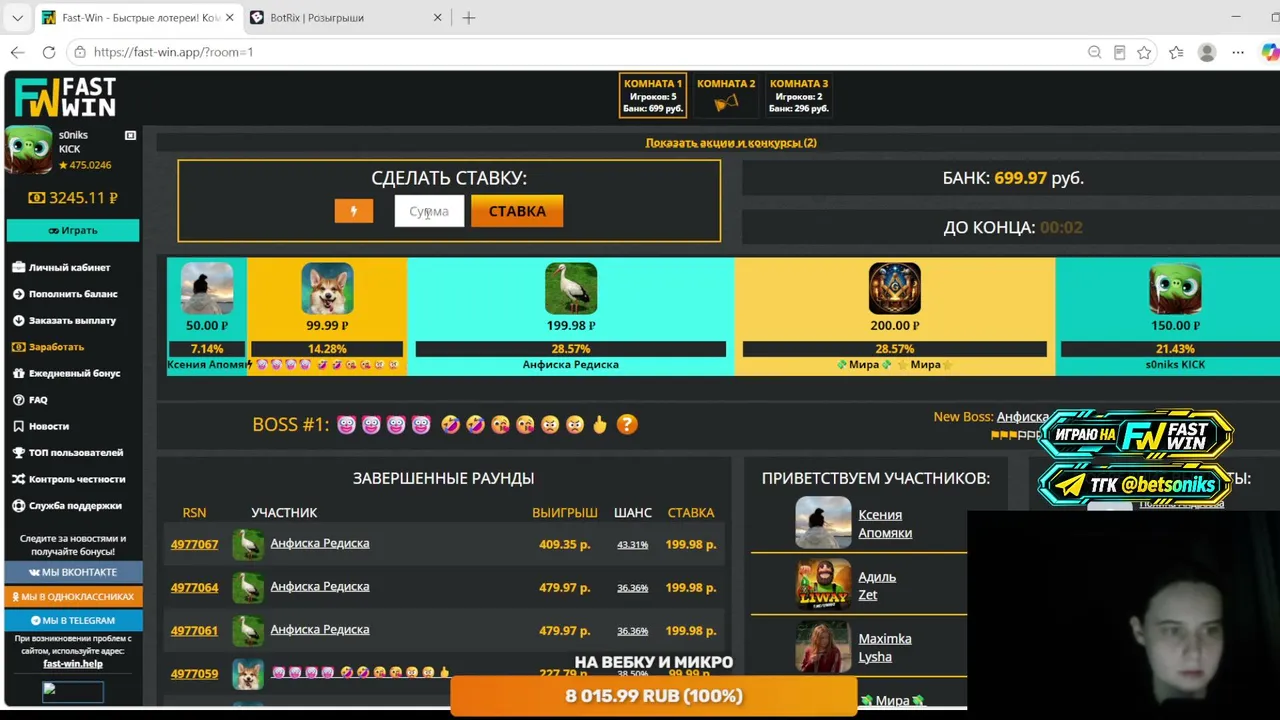Click the corgi avatar with 99.99 ₽ bet
1280x720 pixels.
pyautogui.click(x=327, y=288)
